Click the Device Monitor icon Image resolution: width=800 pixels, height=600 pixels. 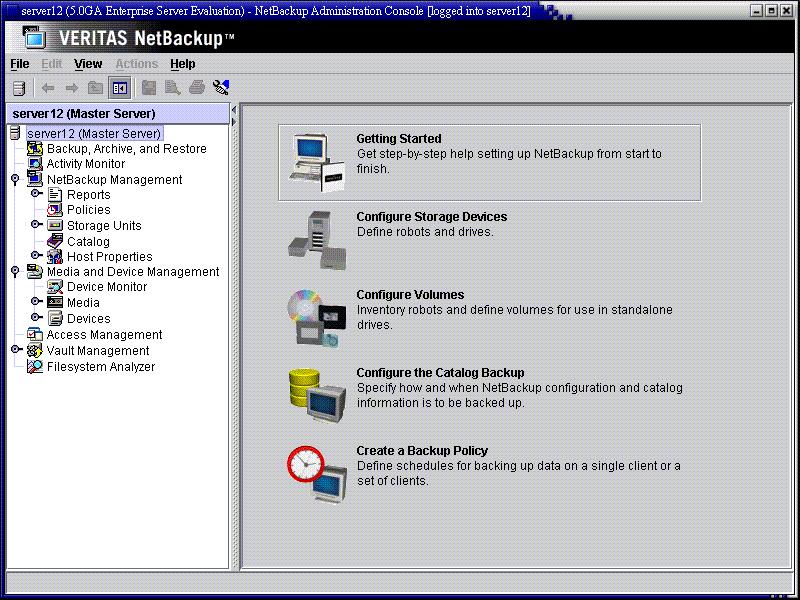pyautogui.click(x=55, y=287)
